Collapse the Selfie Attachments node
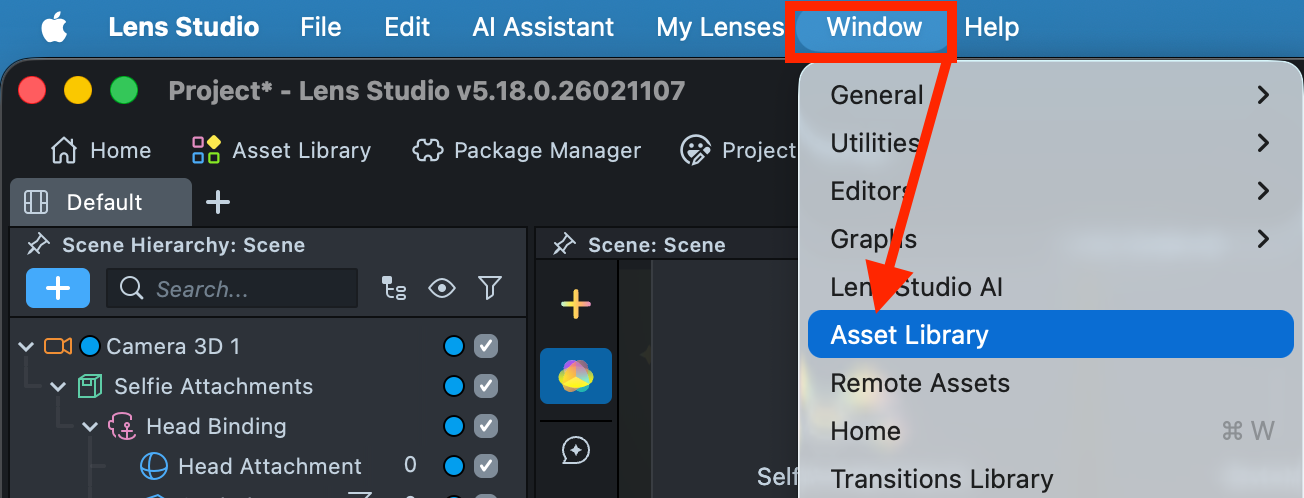The width and height of the screenshot is (1304, 498). (x=58, y=387)
